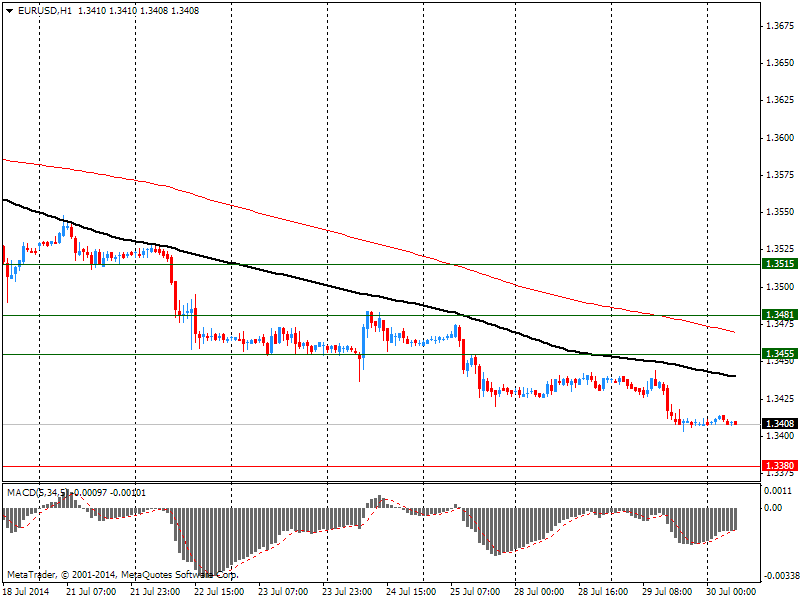Select the 1.3425 price scale value

pyautogui.click(x=781, y=398)
